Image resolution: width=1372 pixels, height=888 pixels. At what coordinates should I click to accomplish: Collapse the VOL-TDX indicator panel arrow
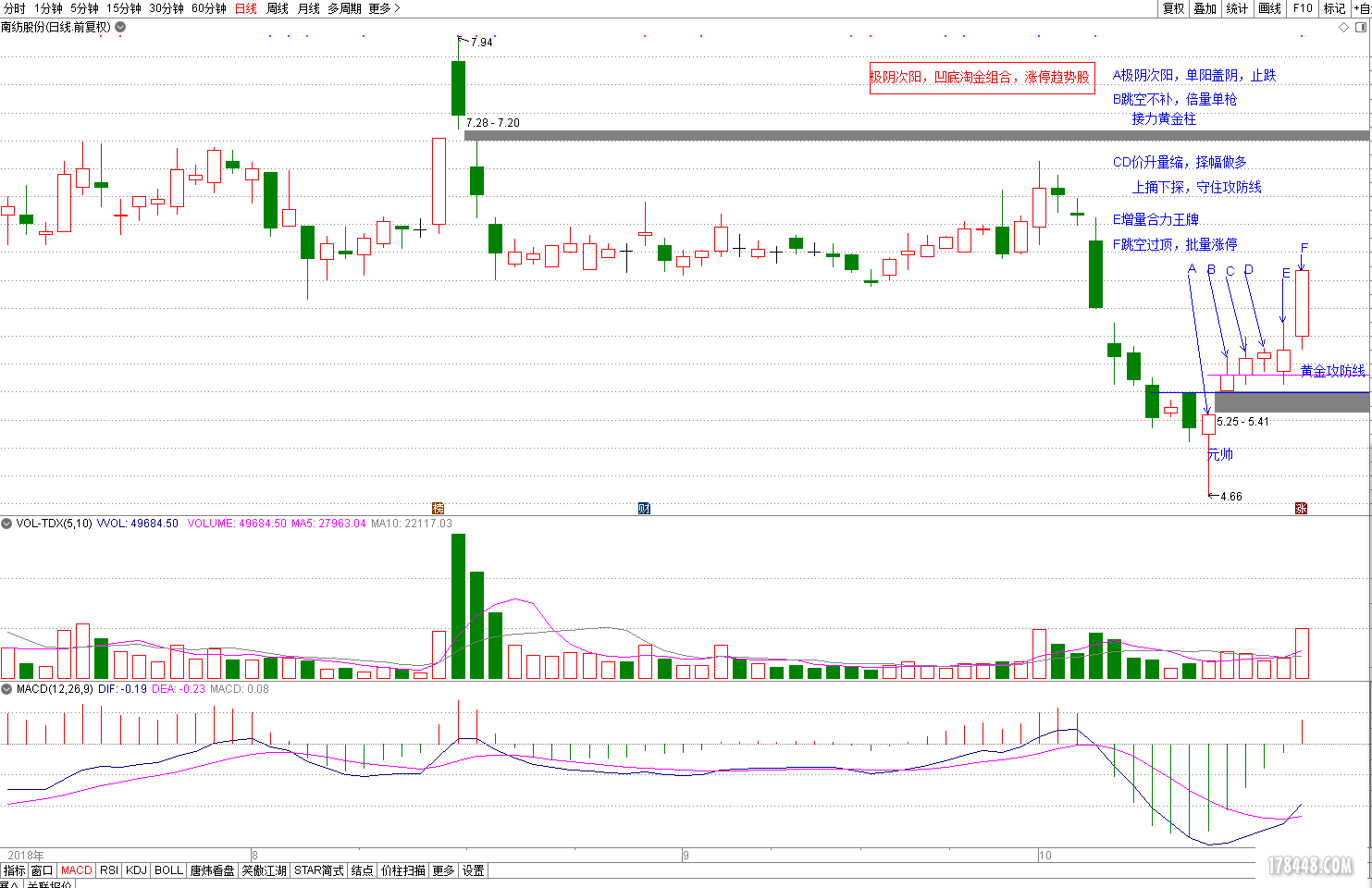[6, 524]
